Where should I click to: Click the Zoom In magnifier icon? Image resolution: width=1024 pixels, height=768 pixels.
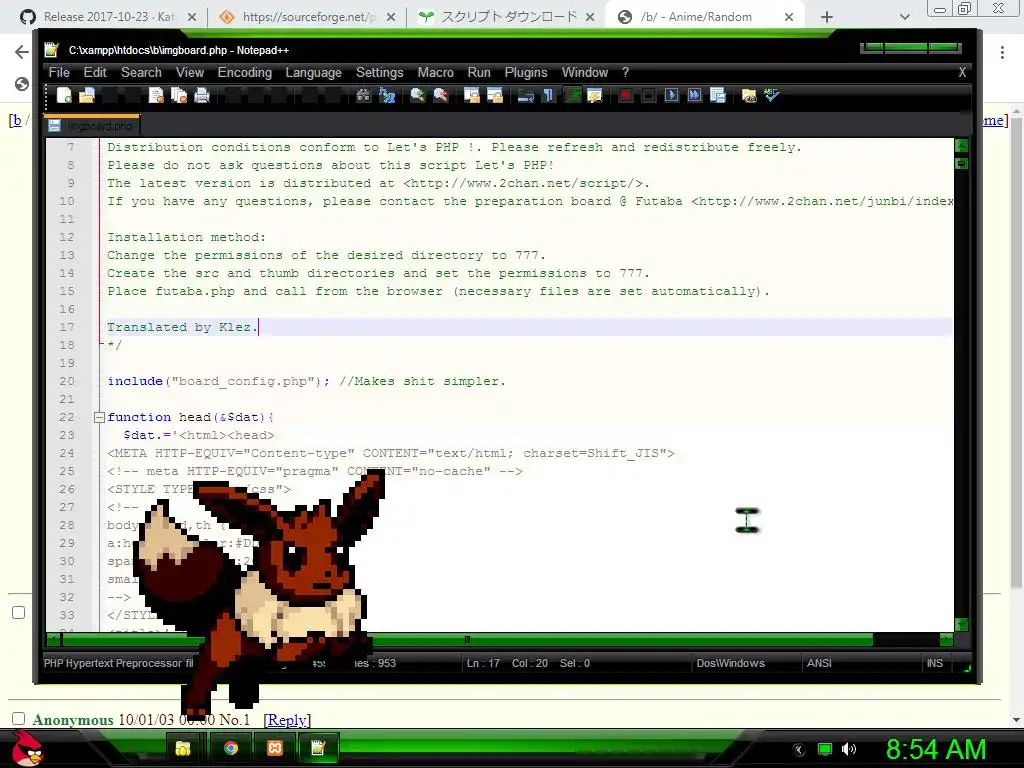pyautogui.click(x=417, y=95)
